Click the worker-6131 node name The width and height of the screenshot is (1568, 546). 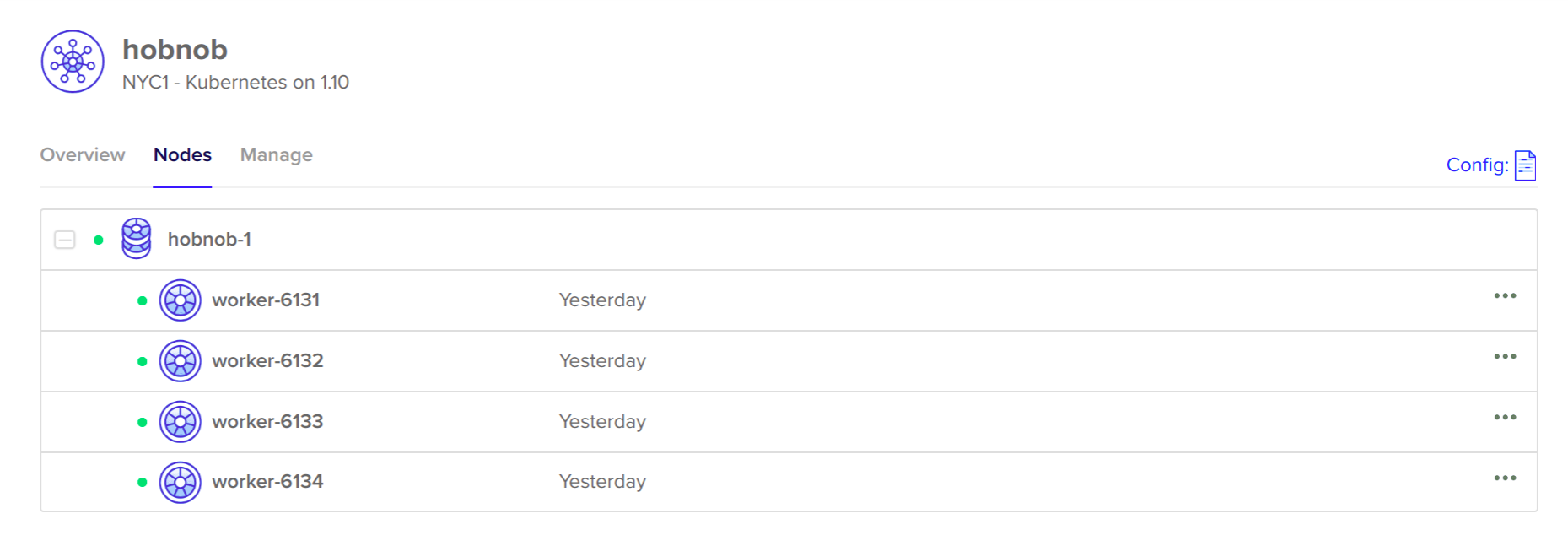tap(266, 300)
